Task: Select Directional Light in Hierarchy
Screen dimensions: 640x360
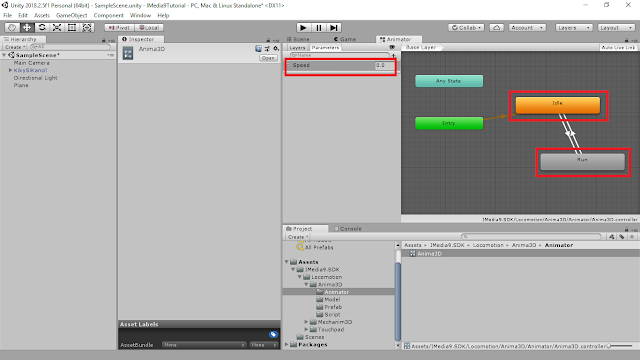Action: (36, 78)
